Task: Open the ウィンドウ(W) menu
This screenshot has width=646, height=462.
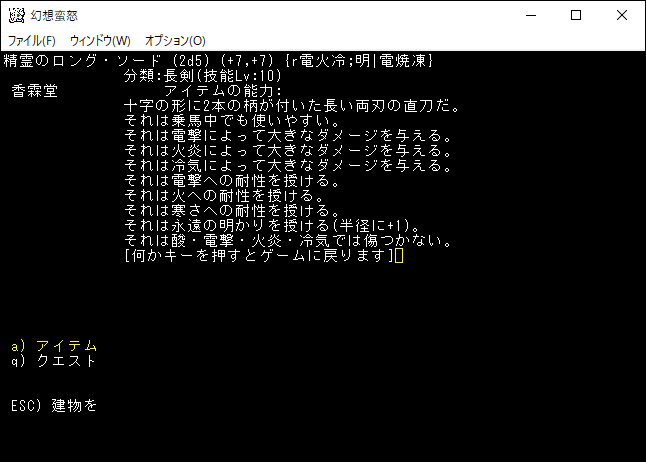Action: tap(100, 41)
